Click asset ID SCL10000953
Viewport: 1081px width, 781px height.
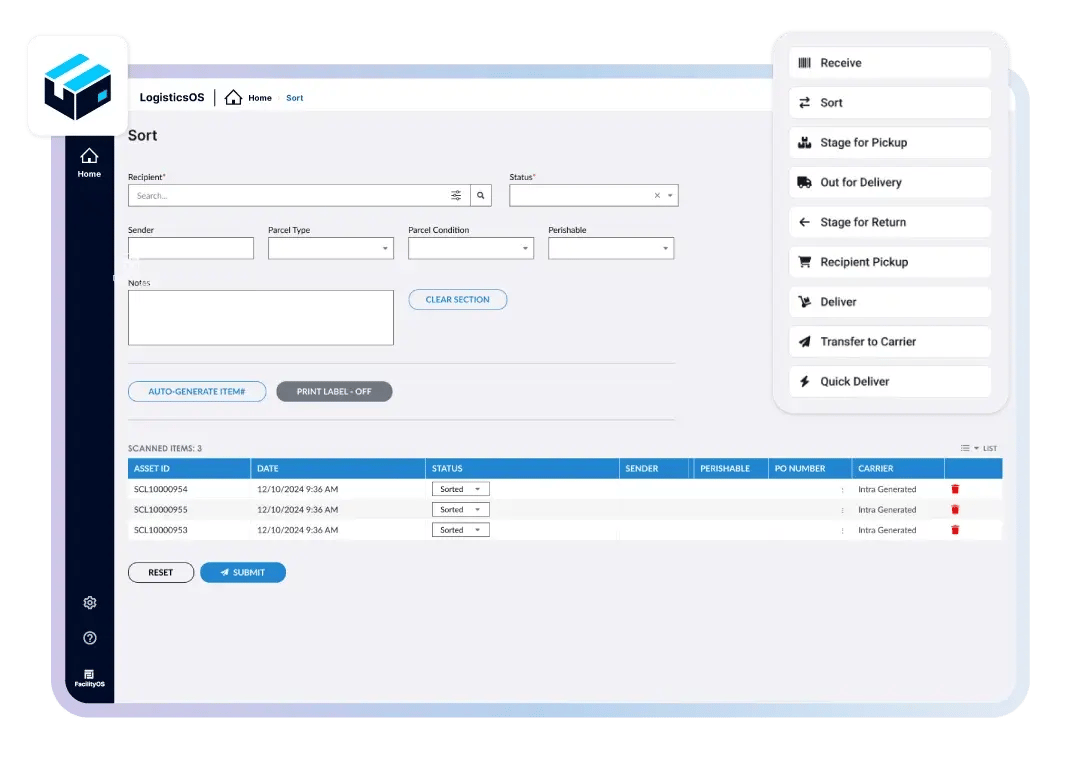[x=161, y=530]
